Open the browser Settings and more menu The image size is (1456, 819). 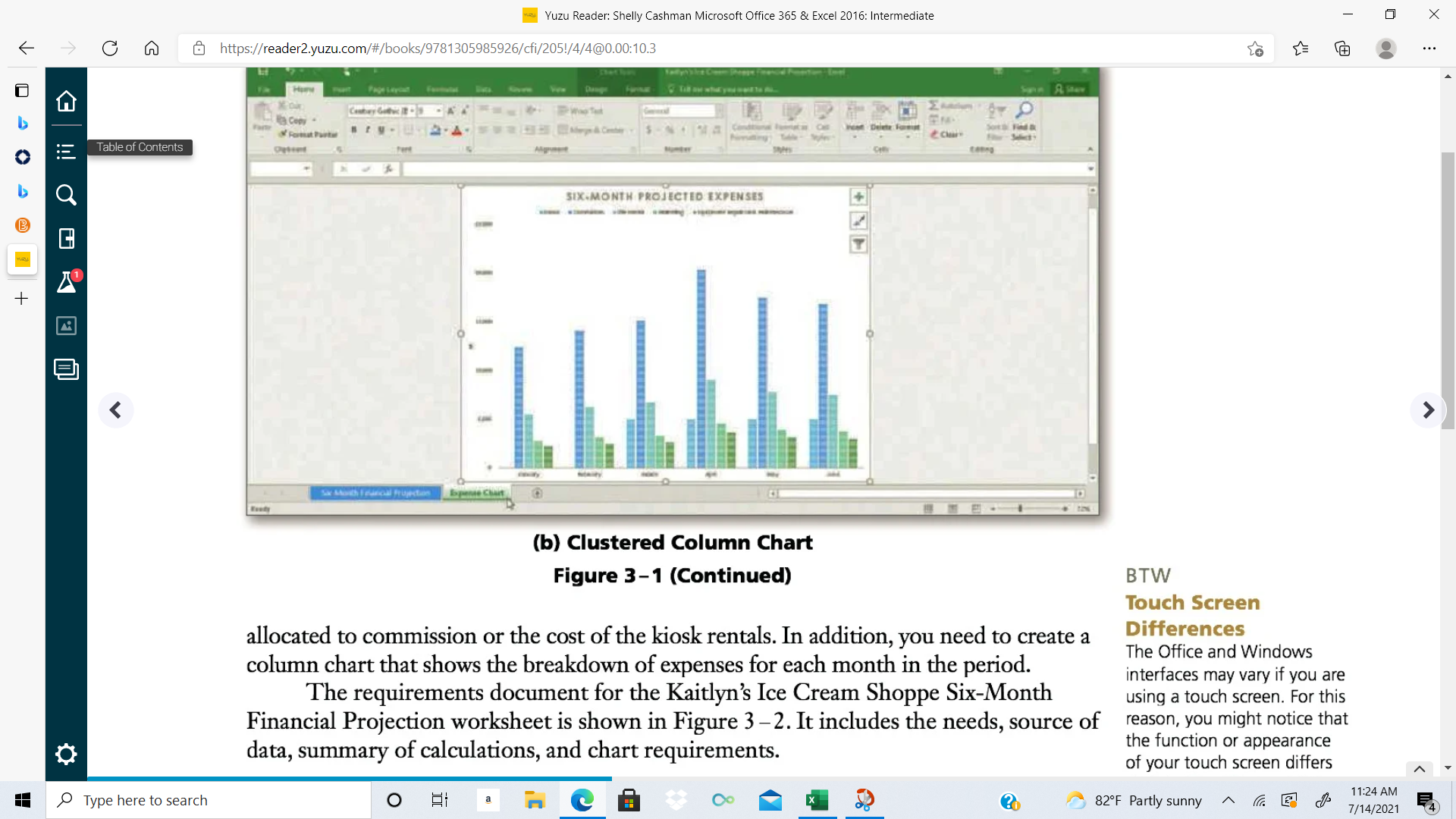[1429, 49]
